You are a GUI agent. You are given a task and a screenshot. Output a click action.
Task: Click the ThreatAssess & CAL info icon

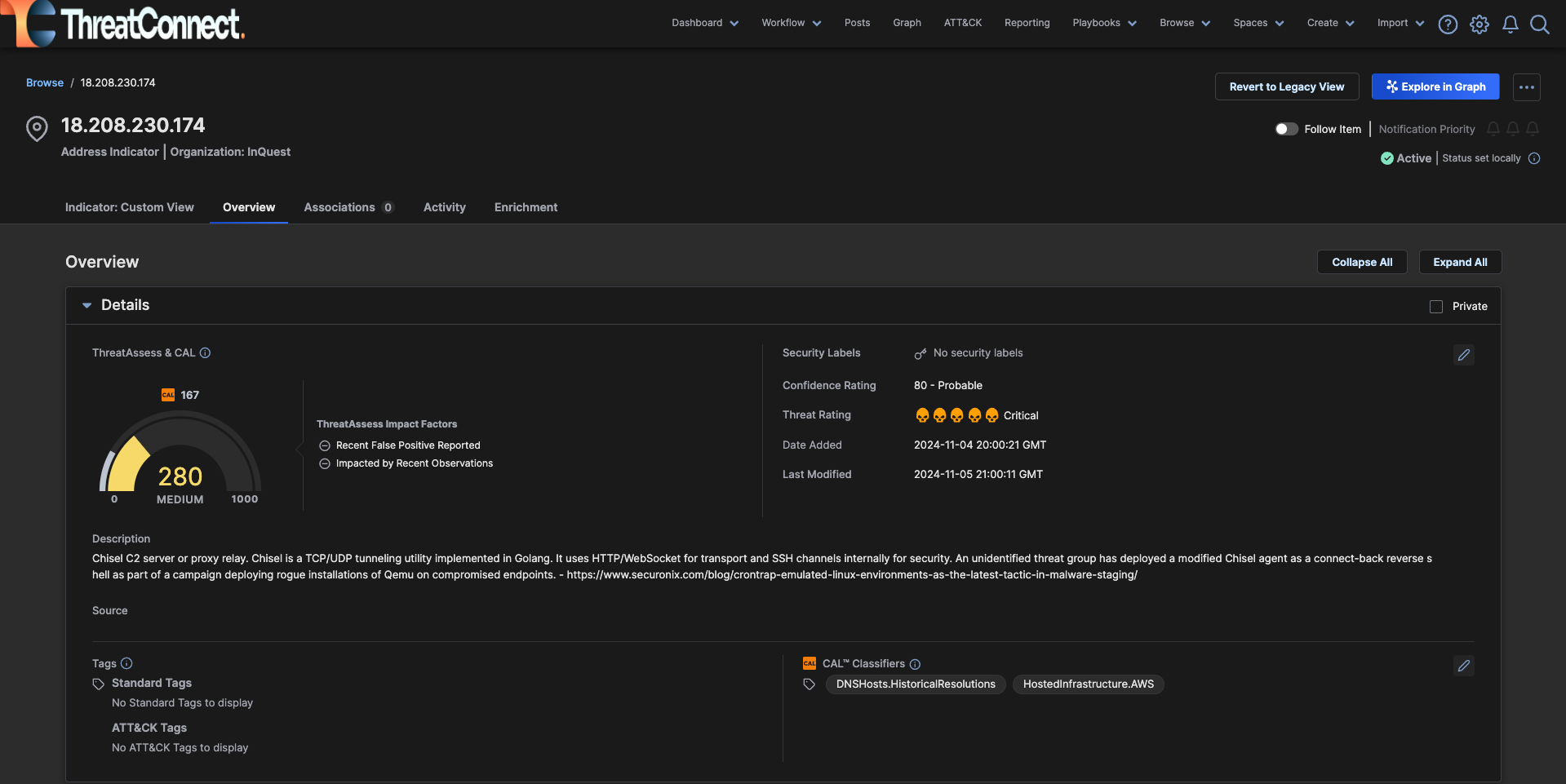(206, 353)
